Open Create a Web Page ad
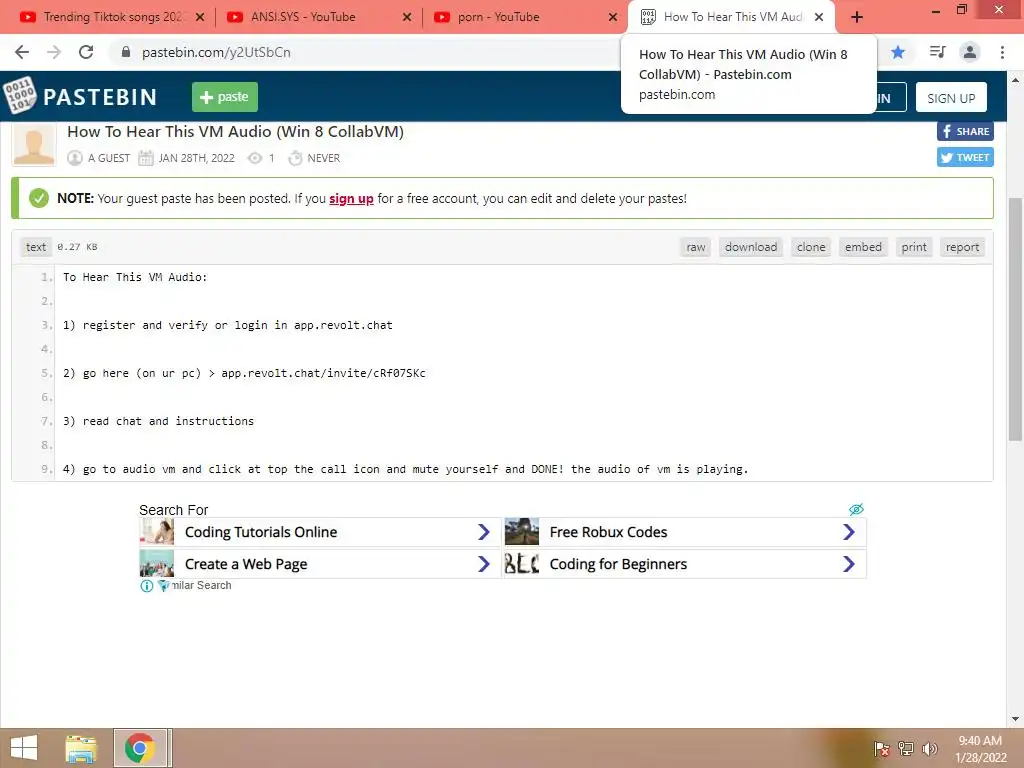 click(x=320, y=564)
